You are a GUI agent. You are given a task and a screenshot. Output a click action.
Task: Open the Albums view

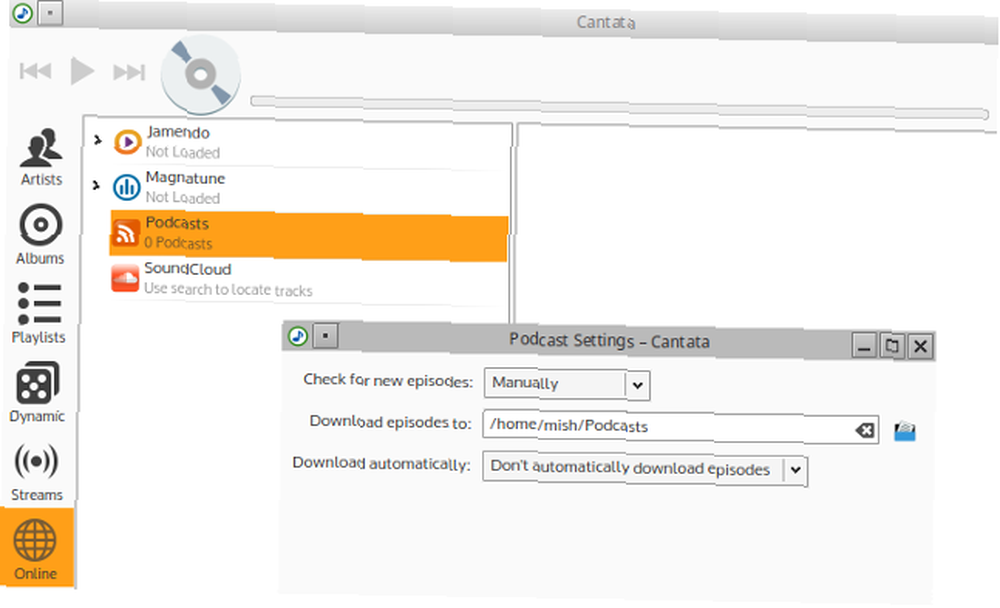click(x=40, y=234)
